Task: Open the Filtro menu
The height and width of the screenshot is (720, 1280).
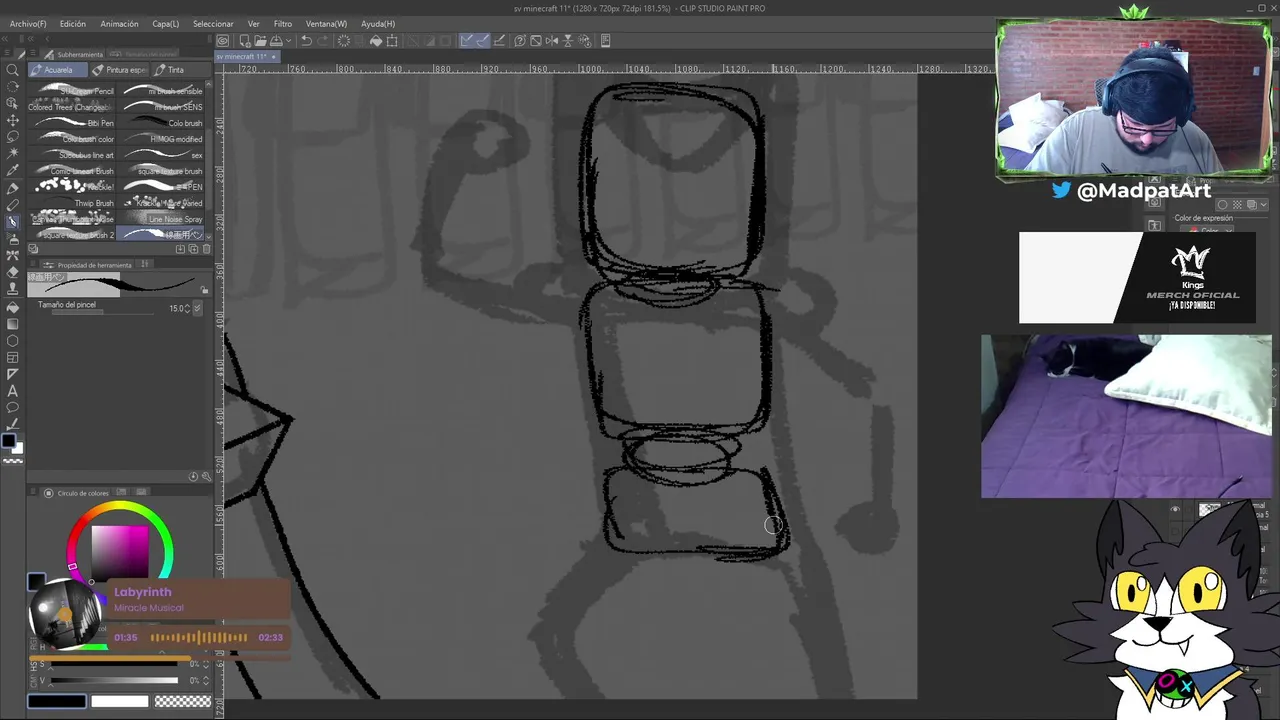Action: coord(283,23)
